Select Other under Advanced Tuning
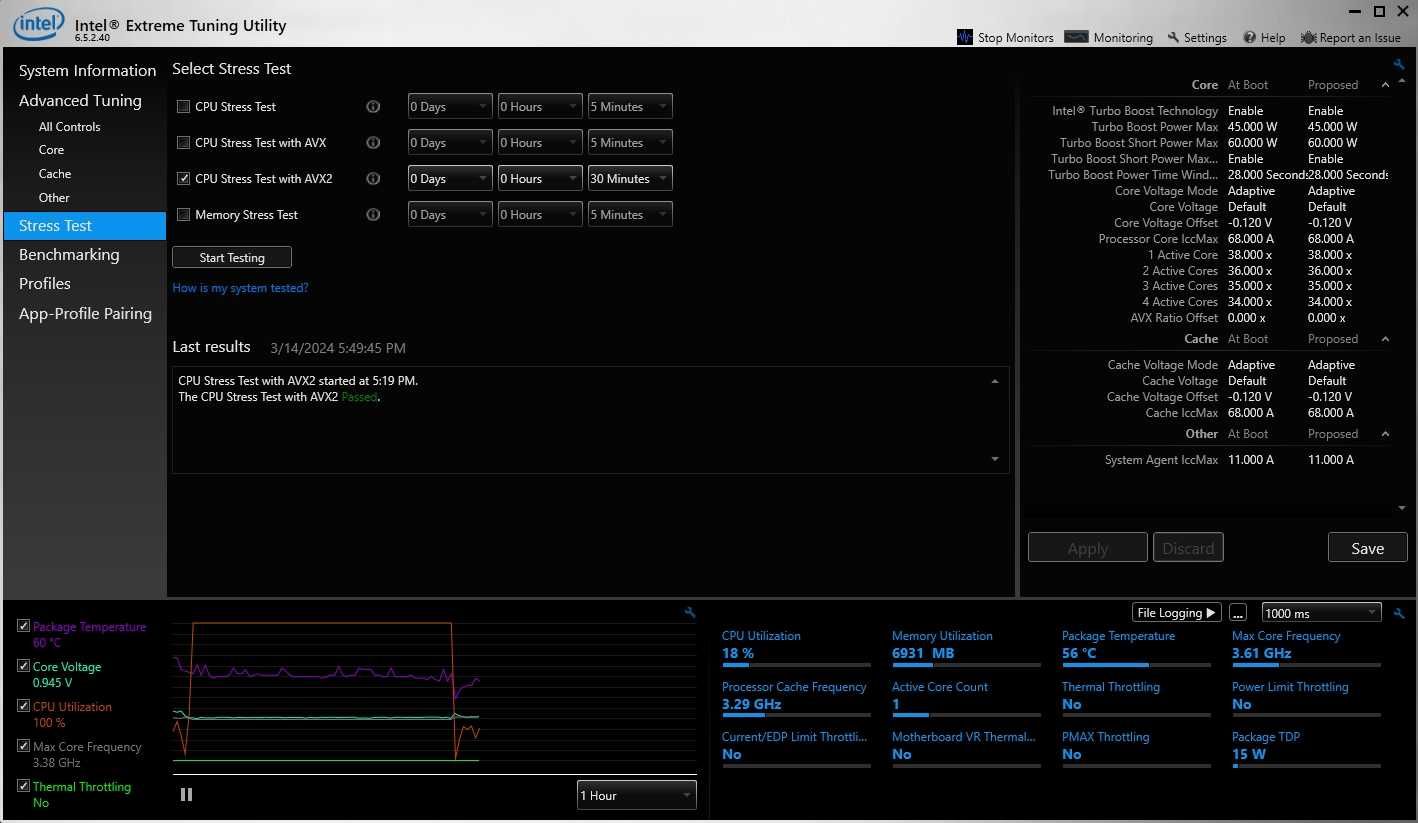The image size is (1418, 823). click(54, 198)
